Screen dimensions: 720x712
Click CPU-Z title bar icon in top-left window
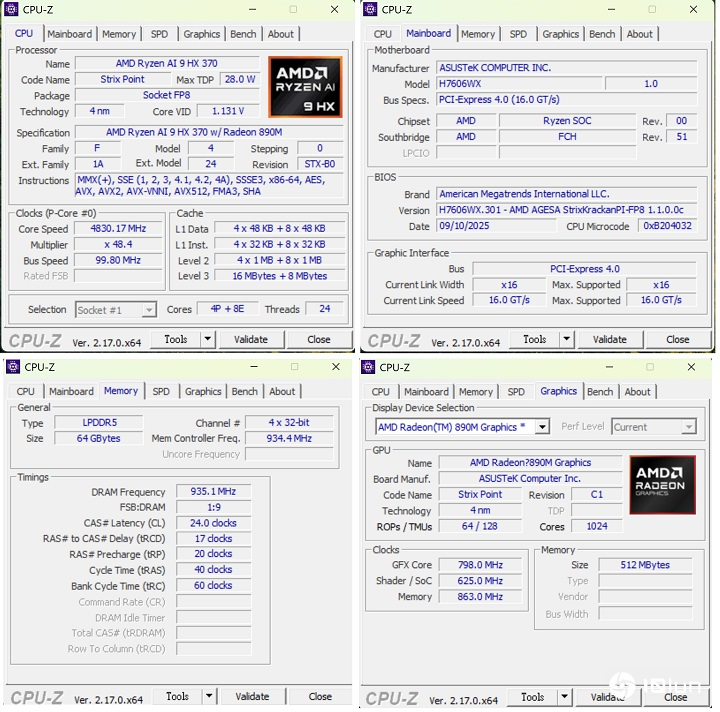(x=12, y=9)
